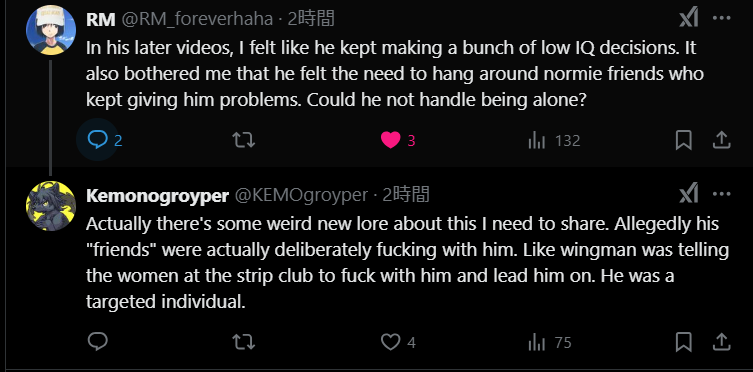The image size is (753, 372).
Task: Repost RM's tweet
Action: click(x=243, y=140)
